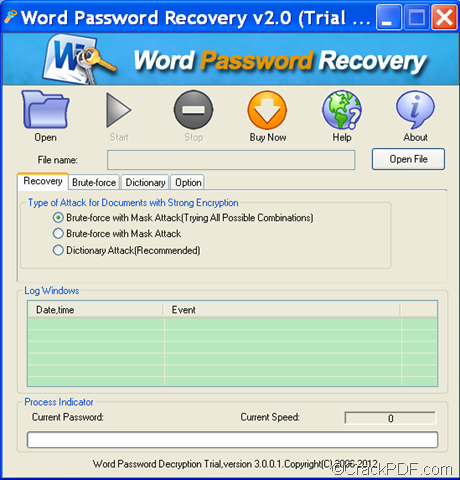460x480 pixels.
Task: Switch to the Dictionary tab
Action: (x=145, y=182)
